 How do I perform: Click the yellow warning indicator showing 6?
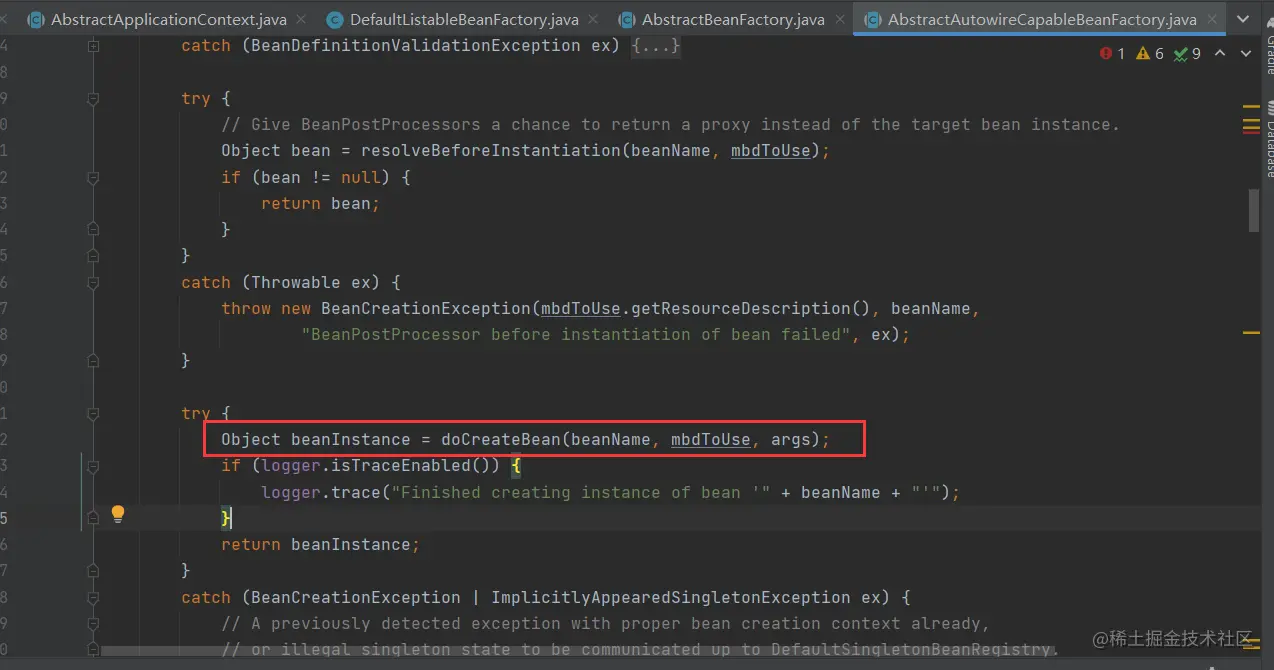pyautogui.click(x=1150, y=53)
